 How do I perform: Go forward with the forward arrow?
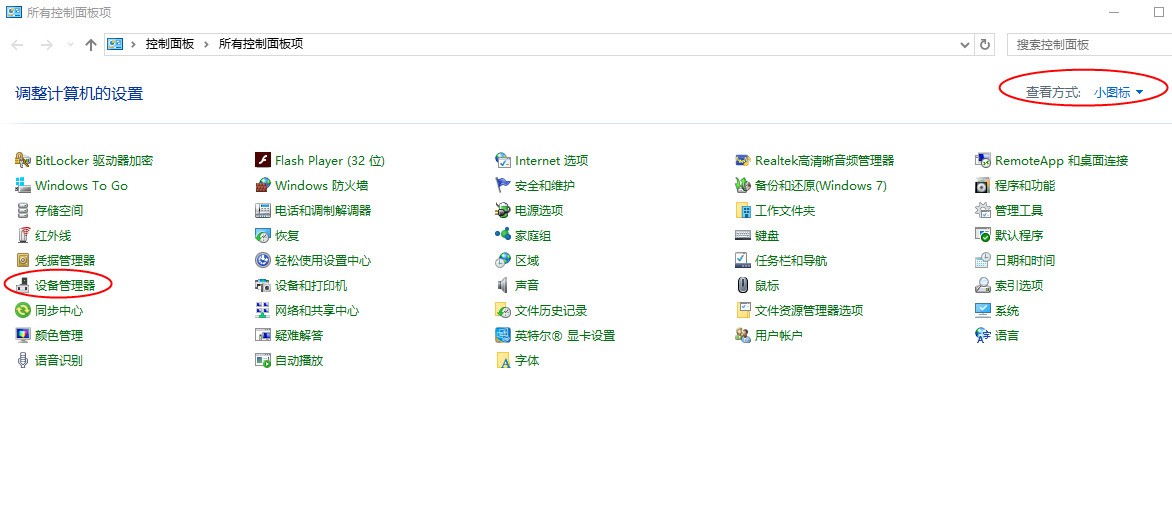(46, 45)
